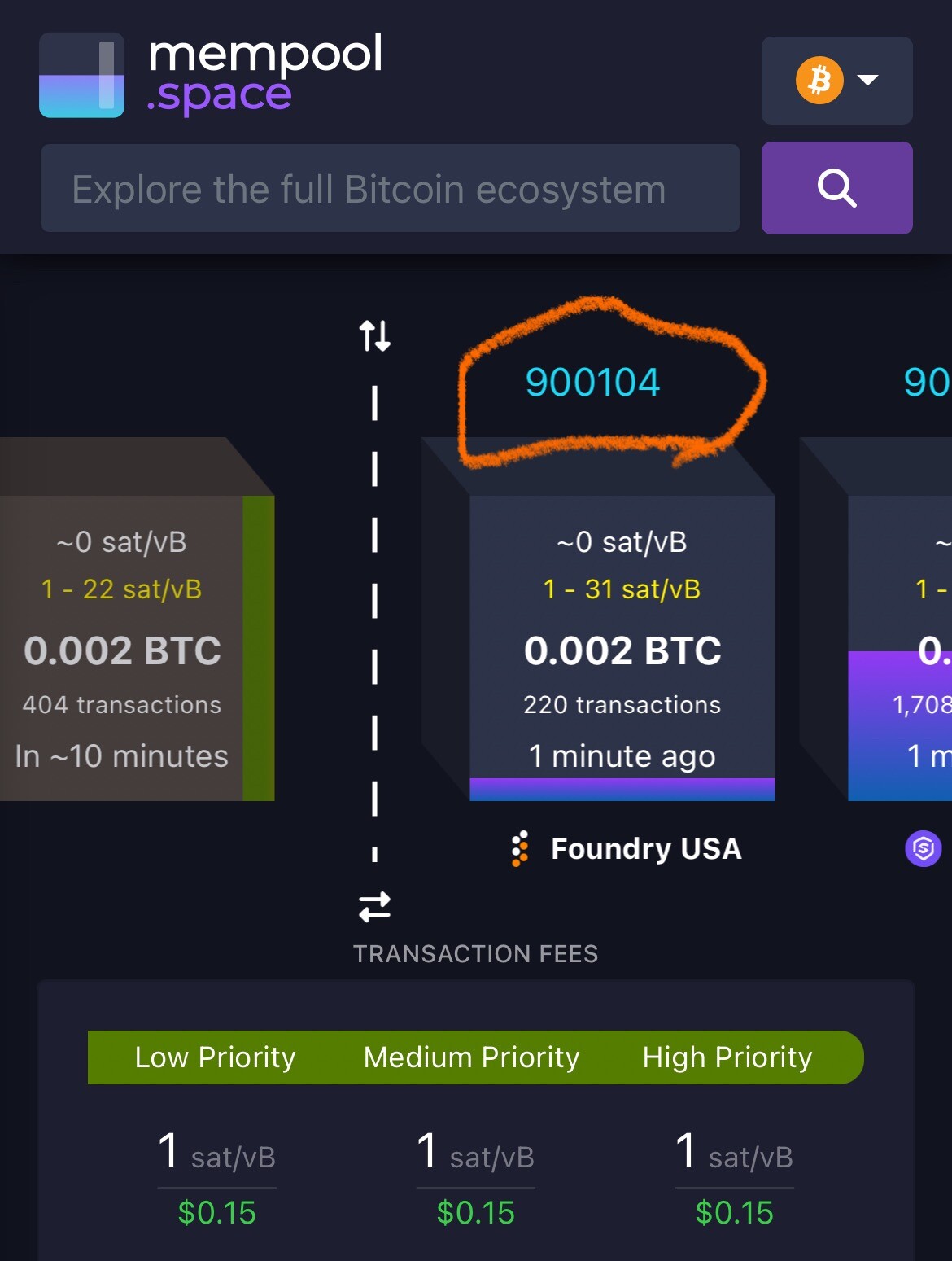Viewport: 952px width, 1261px height.
Task: Click the mempool.space title text
Action: pyautogui.click(x=264, y=73)
